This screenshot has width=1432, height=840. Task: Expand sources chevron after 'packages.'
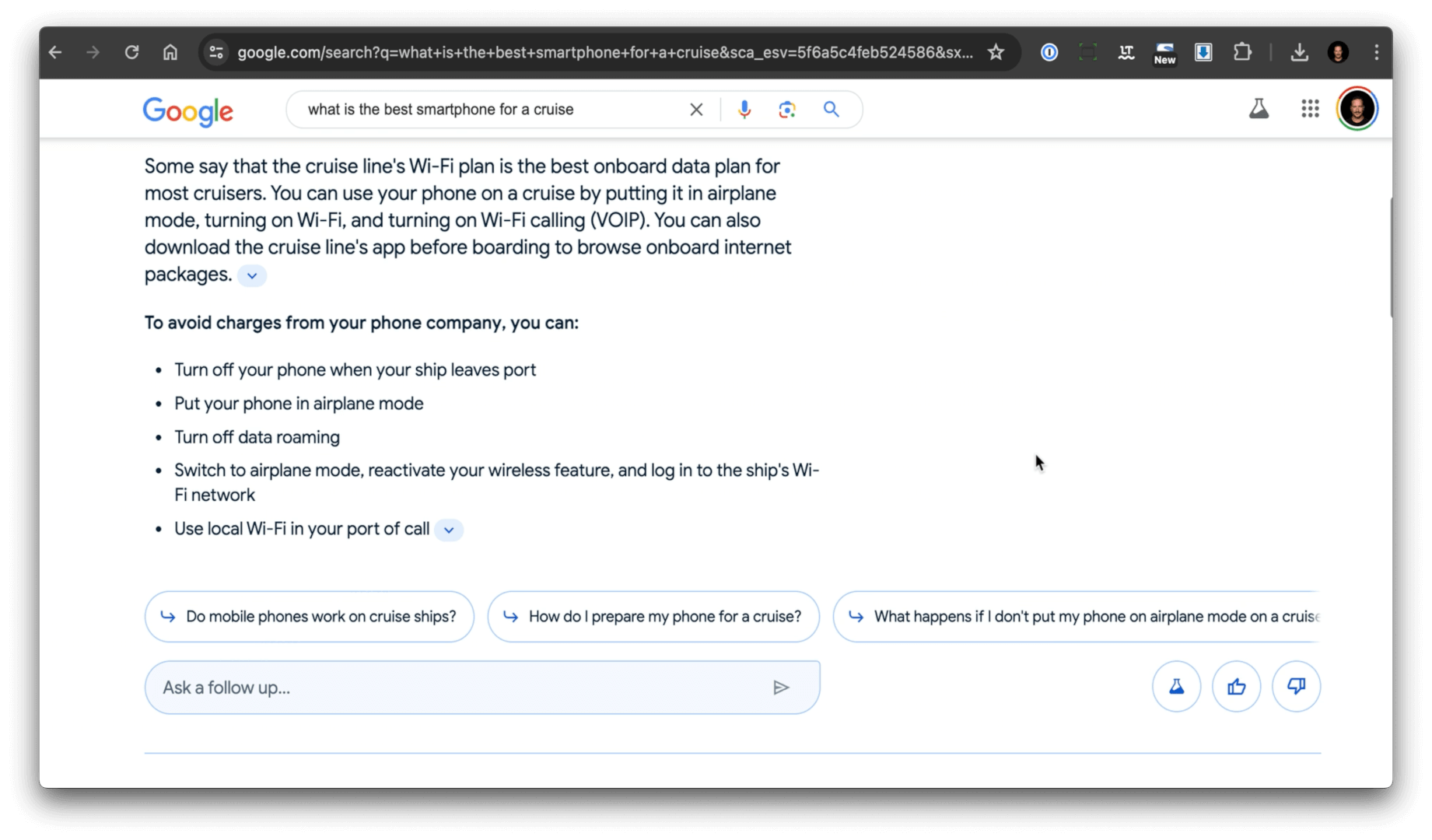tap(252, 275)
